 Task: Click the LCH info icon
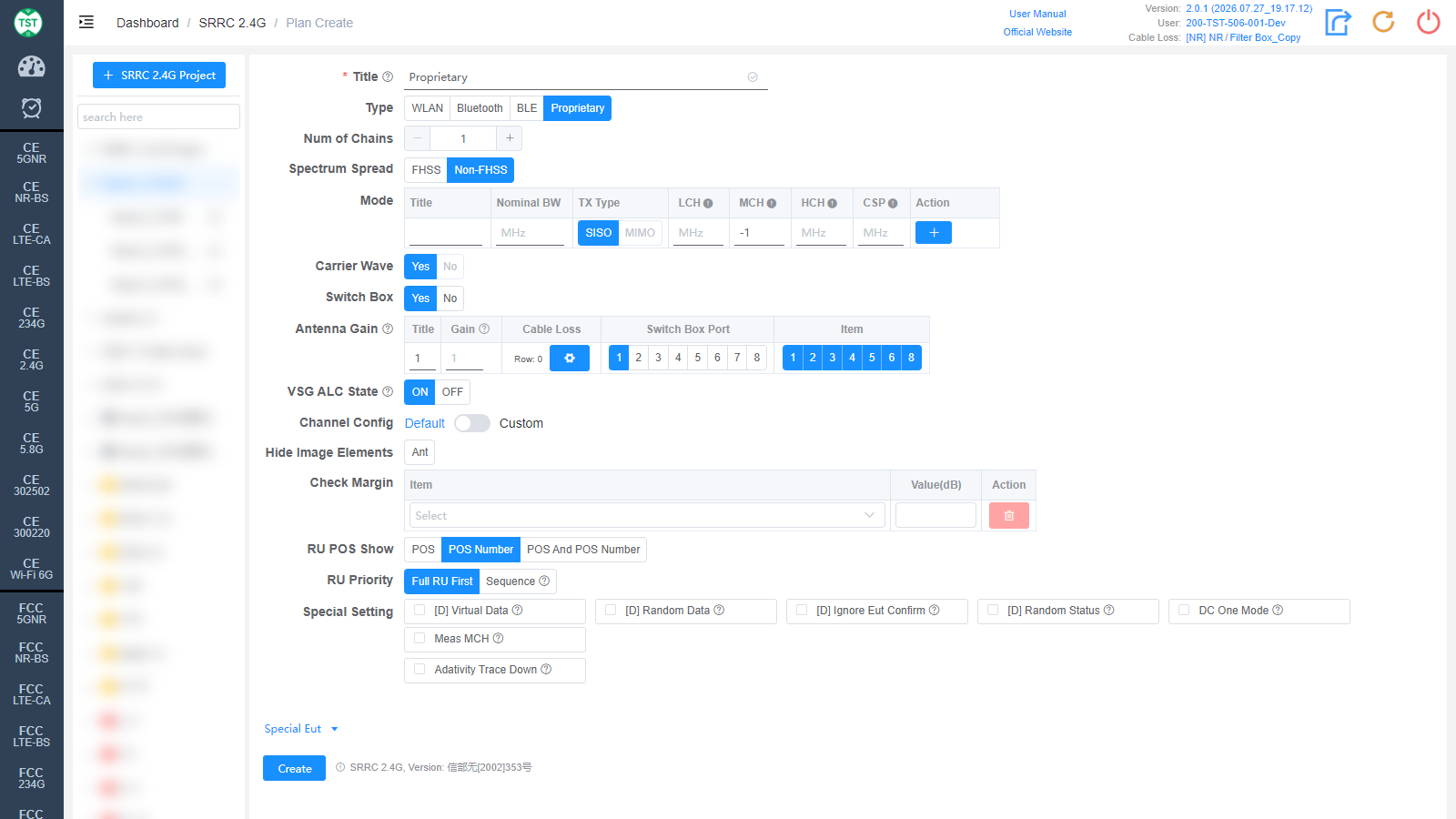coord(708,204)
